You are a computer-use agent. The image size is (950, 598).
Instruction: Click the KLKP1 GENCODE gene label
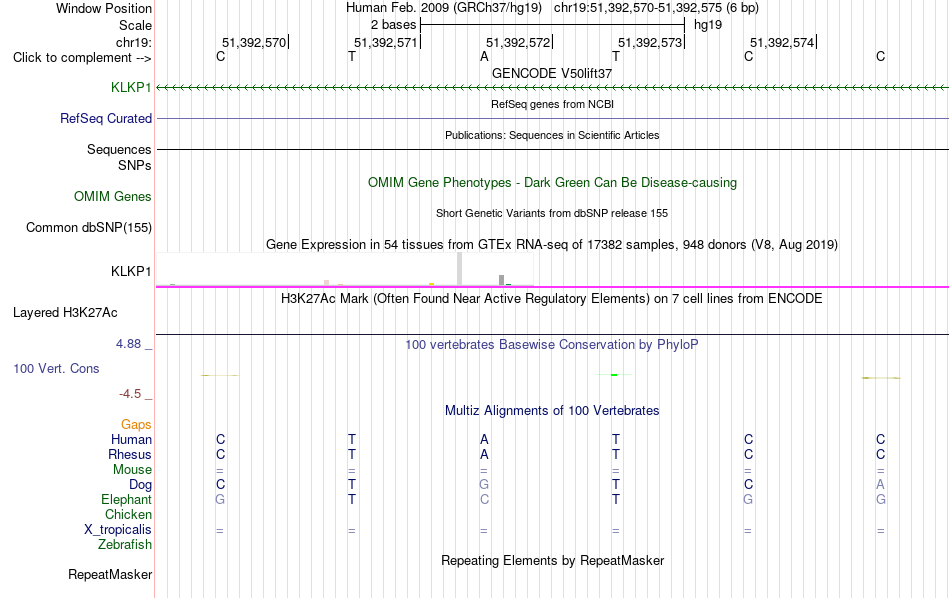[131, 87]
